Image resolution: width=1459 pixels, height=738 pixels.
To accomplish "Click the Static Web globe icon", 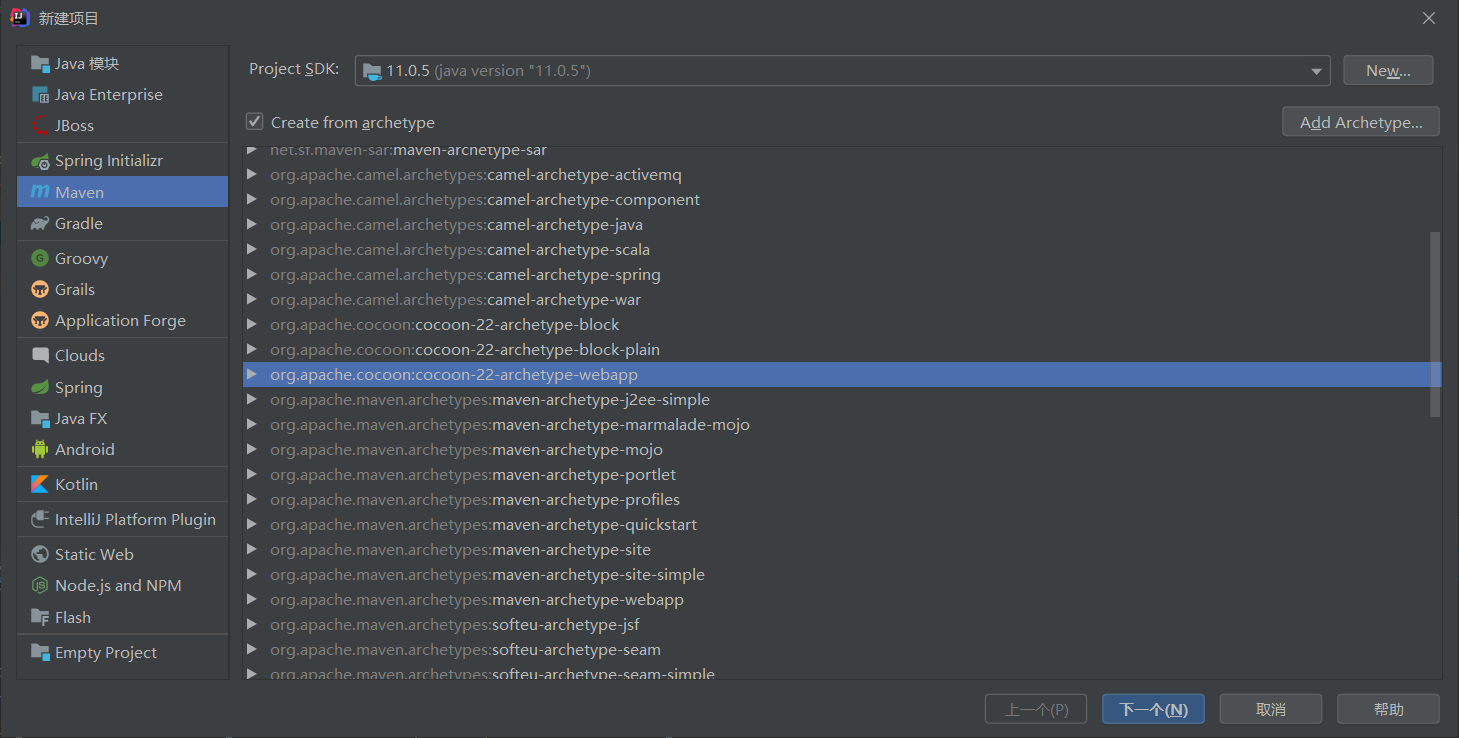I will [x=40, y=554].
